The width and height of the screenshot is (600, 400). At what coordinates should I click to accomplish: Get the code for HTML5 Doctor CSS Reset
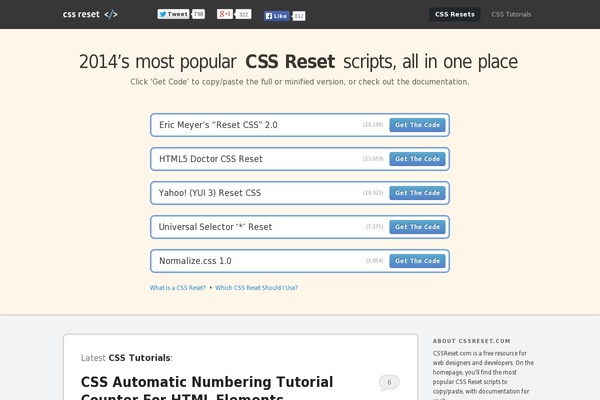click(x=417, y=159)
